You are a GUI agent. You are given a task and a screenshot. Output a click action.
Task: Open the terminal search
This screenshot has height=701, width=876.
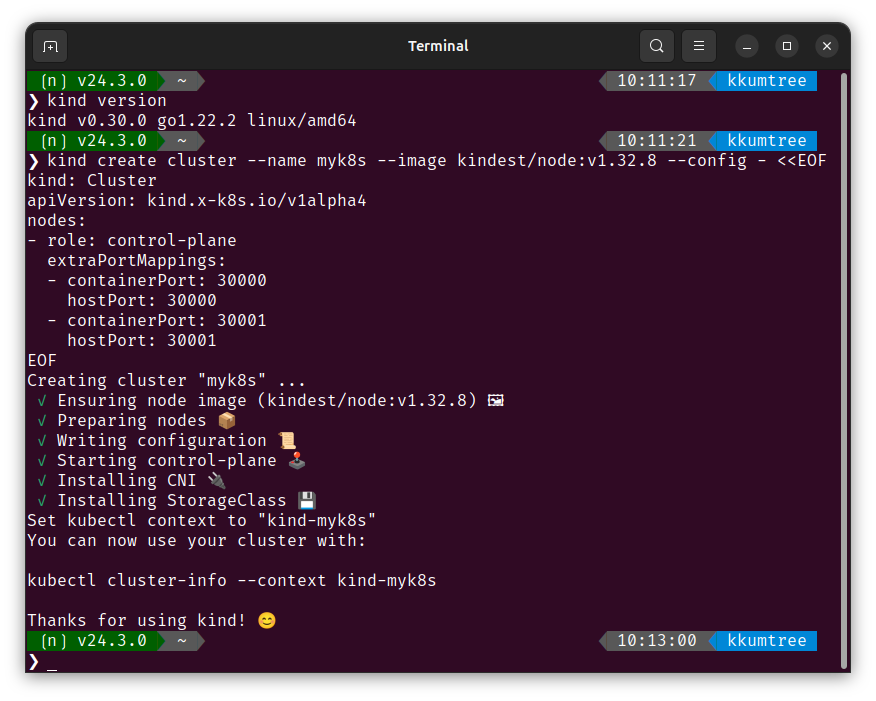coord(656,46)
